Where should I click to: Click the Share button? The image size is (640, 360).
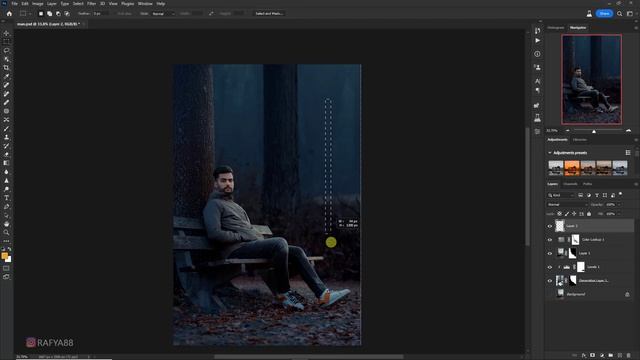pos(604,13)
